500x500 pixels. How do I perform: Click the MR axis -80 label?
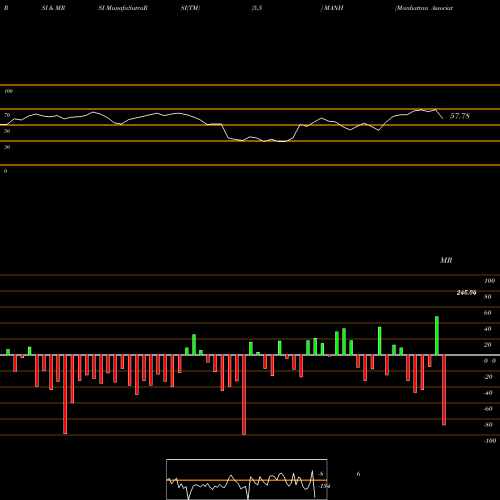tap(488, 425)
